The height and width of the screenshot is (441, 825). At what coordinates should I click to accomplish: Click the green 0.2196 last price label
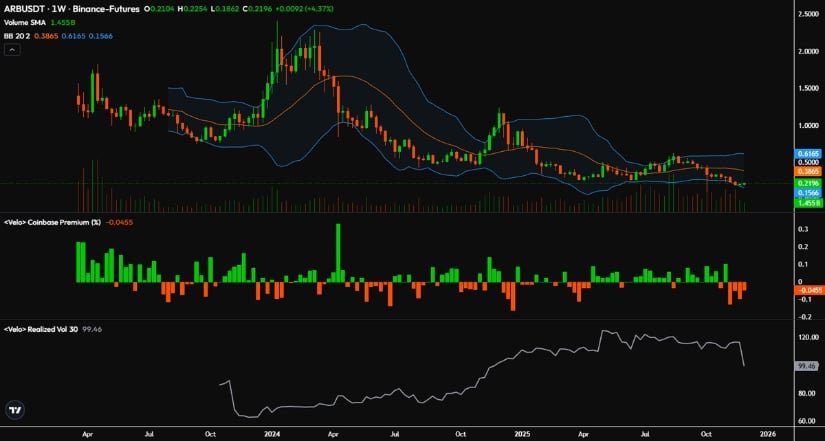[808, 184]
